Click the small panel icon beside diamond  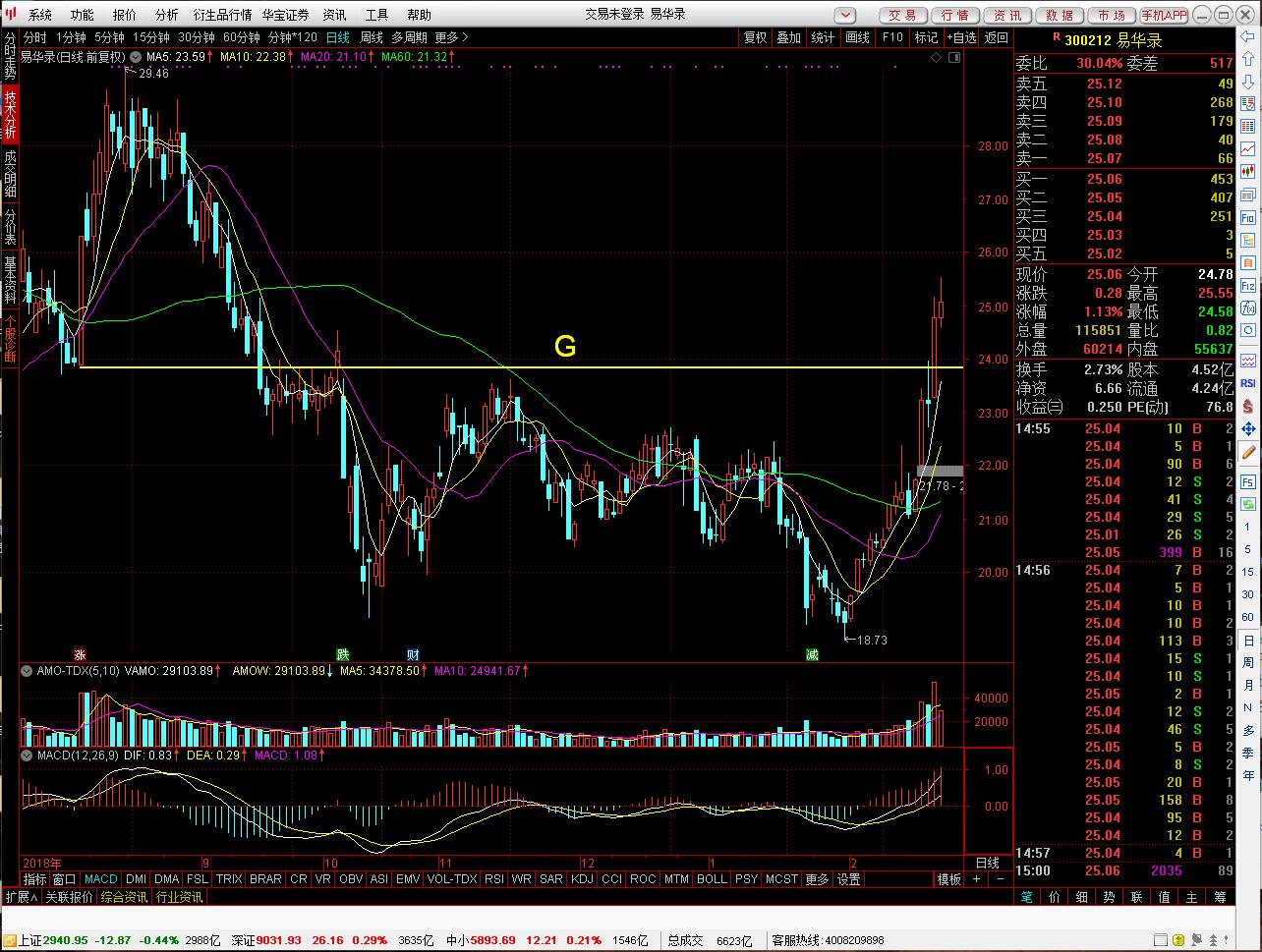pyautogui.click(x=954, y=57)
